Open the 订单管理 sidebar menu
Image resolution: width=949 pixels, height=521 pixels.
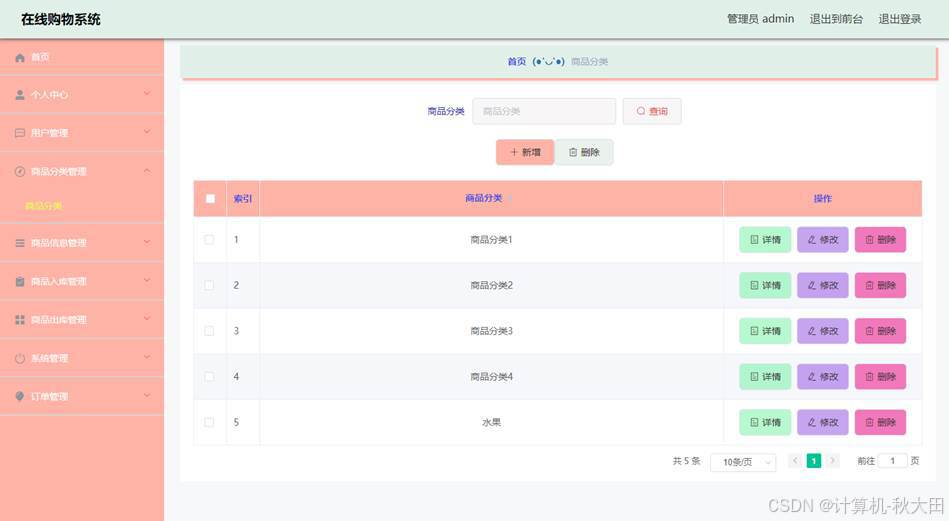click(x=82, y=397)
